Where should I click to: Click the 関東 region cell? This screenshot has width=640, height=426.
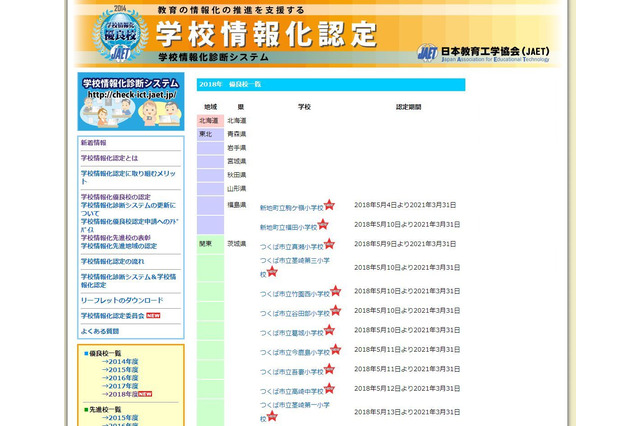(x=210, y=244)
